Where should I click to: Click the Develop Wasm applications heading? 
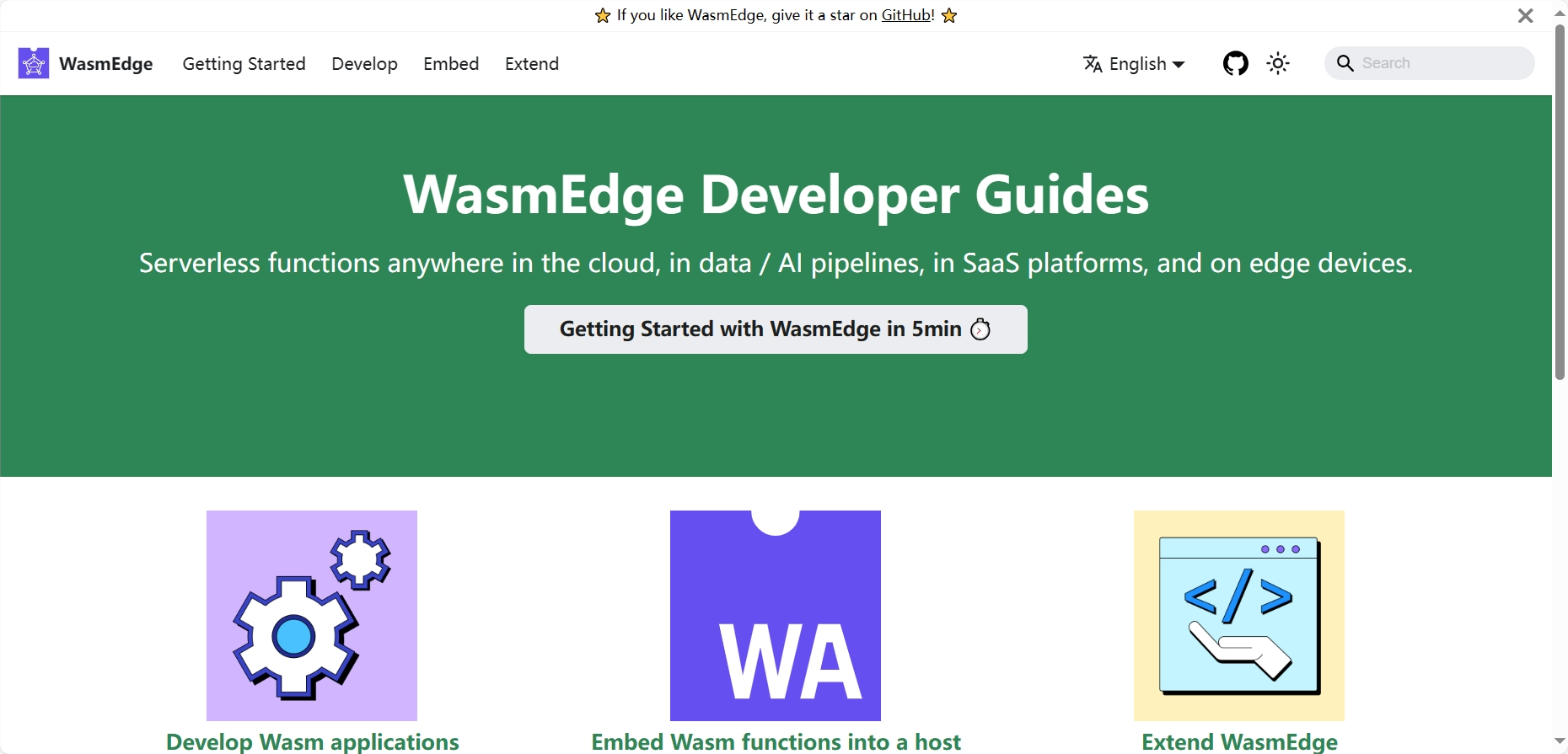tap(313, 742)
